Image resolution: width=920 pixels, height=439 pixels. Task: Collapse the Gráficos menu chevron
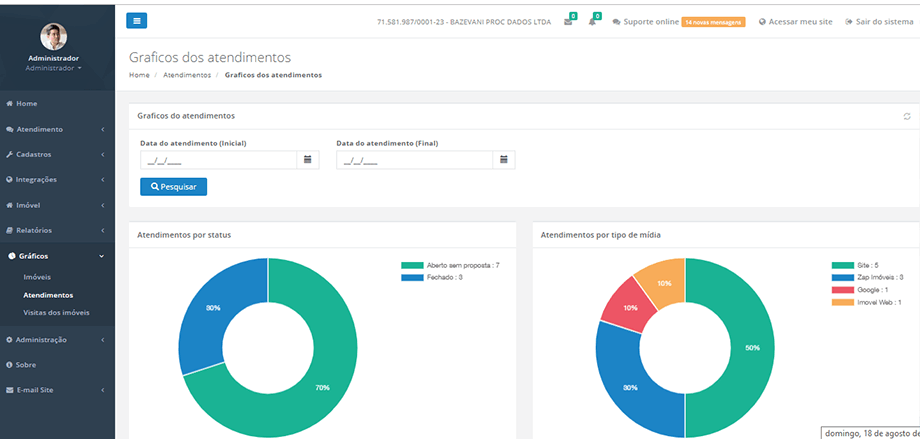[102, 256]
